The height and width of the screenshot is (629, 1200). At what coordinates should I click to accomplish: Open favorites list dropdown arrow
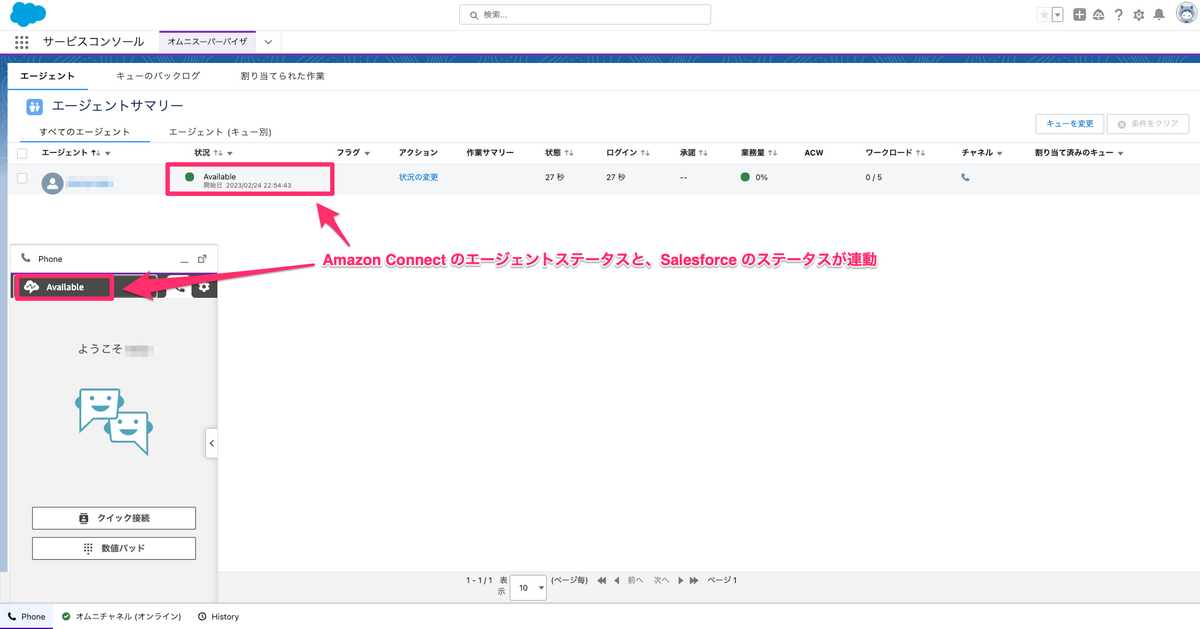pyautogui.click(x=1057, y=14)
